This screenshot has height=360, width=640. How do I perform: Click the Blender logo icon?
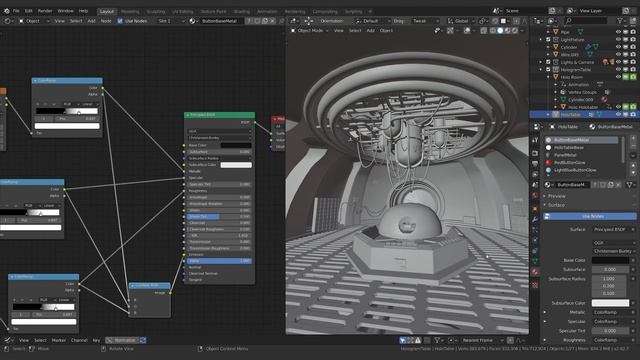click(x=7, y=11)
